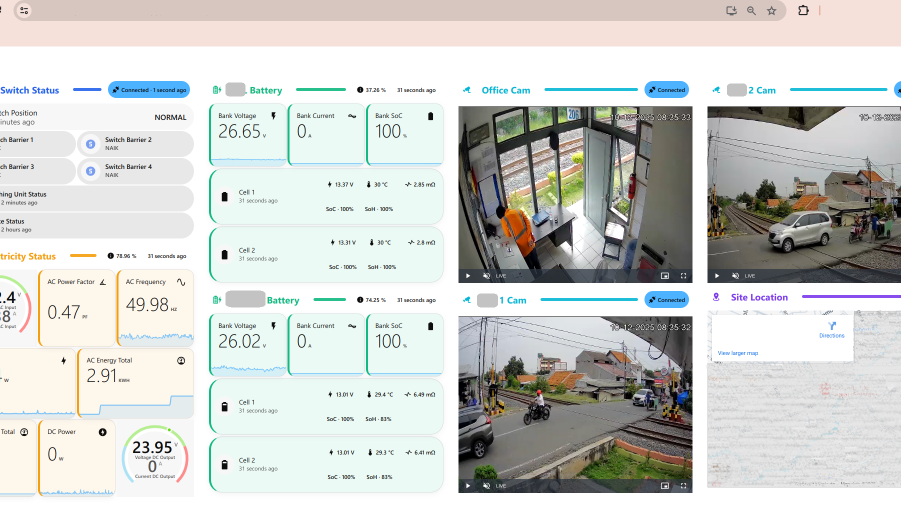Enable picture-in-picture on Office Cam

665,276
